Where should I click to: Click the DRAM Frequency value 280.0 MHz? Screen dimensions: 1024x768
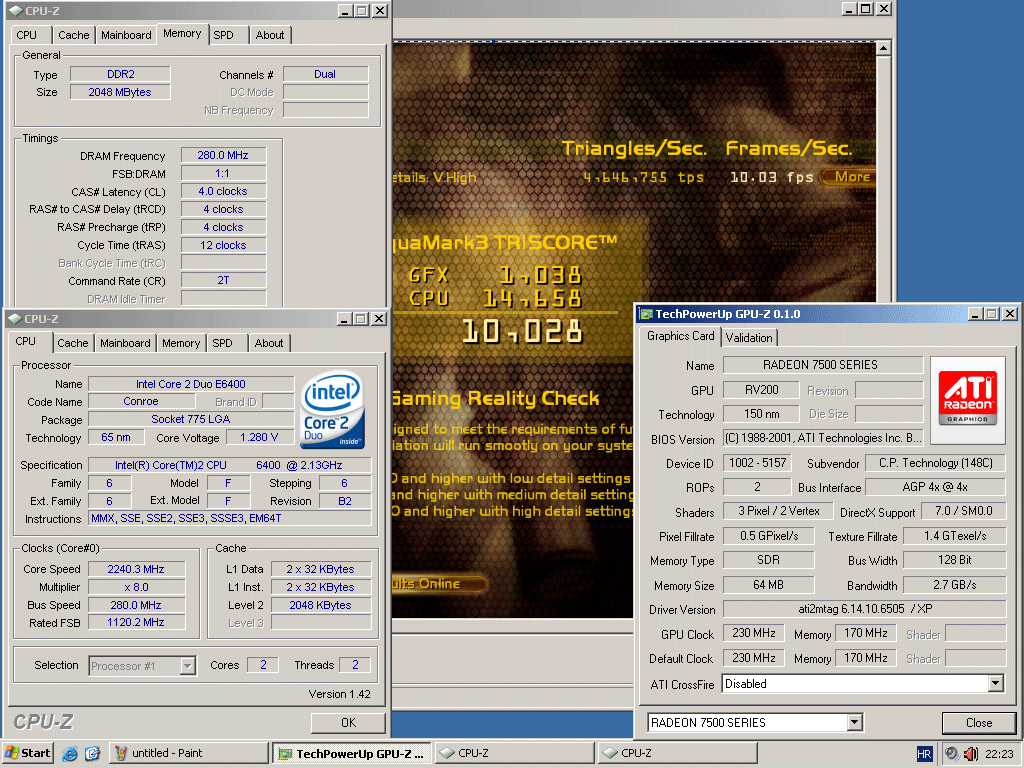pos(223,155)
